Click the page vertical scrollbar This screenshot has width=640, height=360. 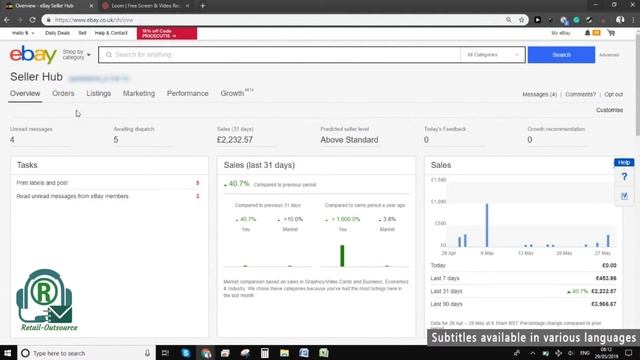tap(637, 84)
